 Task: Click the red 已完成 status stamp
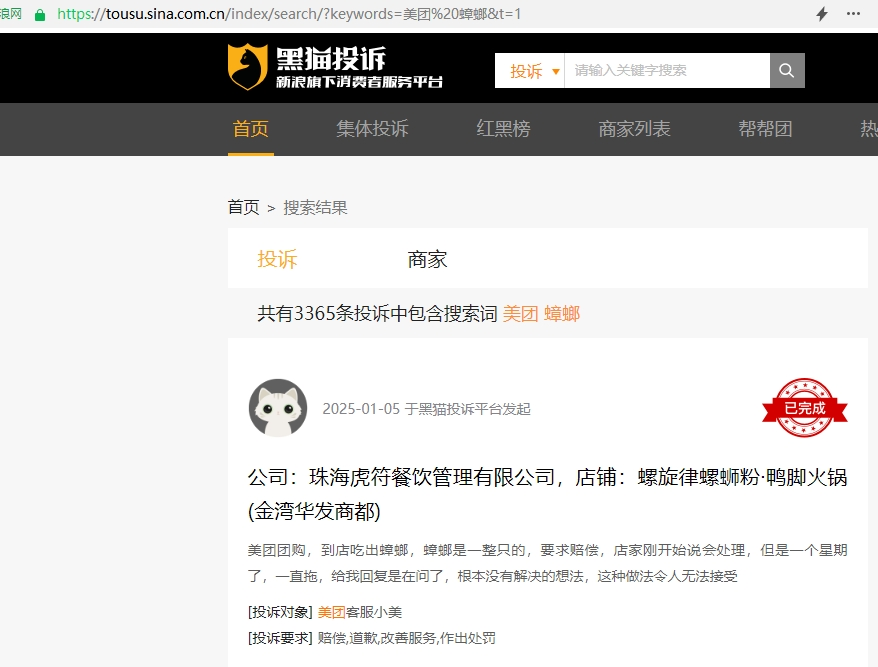(x=805, y=408)
